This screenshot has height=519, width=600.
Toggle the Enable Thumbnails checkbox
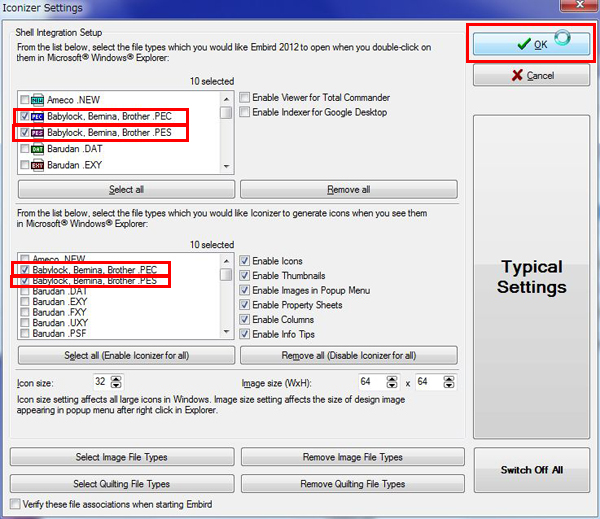[x=245, y=275]
